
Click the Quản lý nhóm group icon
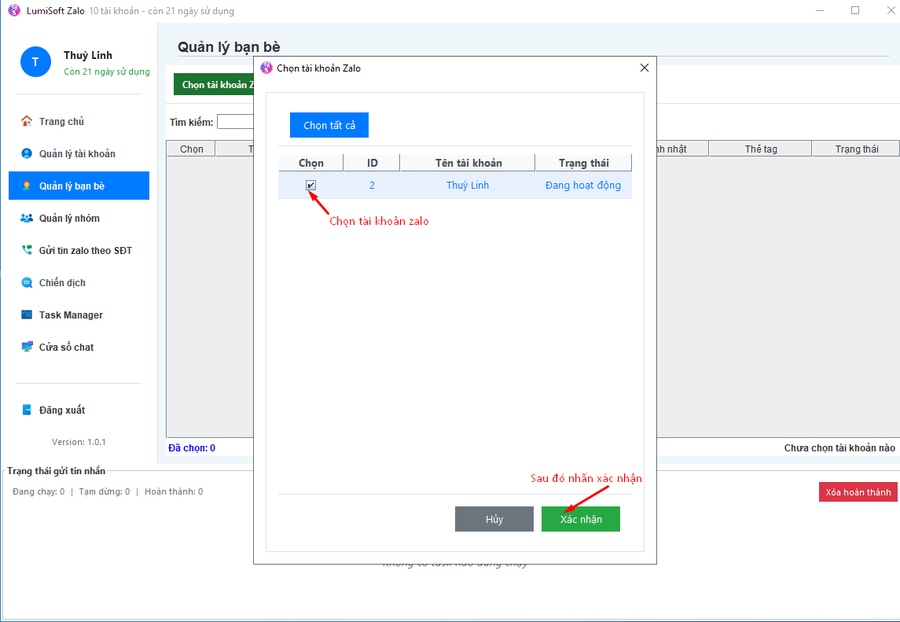(x=27, y=218)
